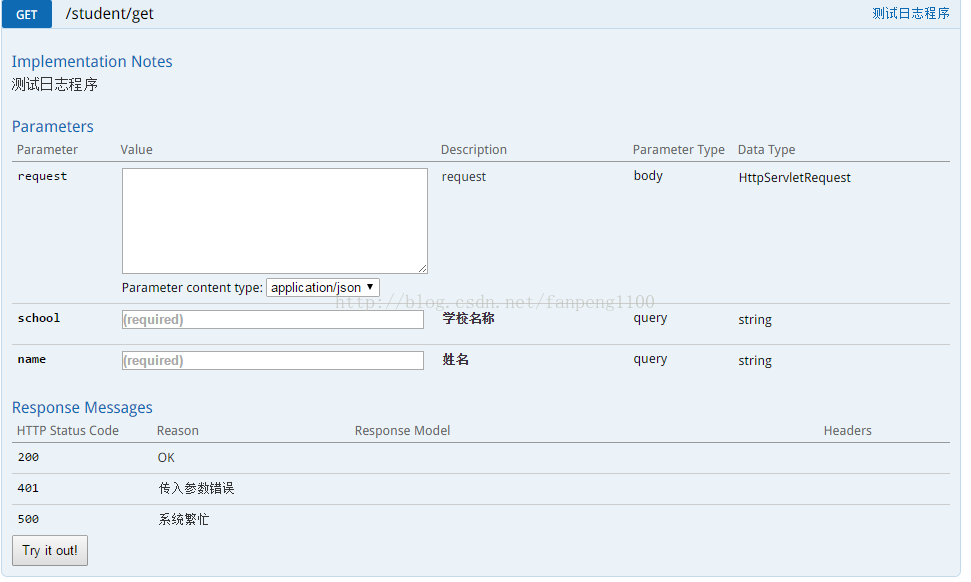Click the 401 status code row
This screenshot has width=971, height=582.
pos(481,489)
